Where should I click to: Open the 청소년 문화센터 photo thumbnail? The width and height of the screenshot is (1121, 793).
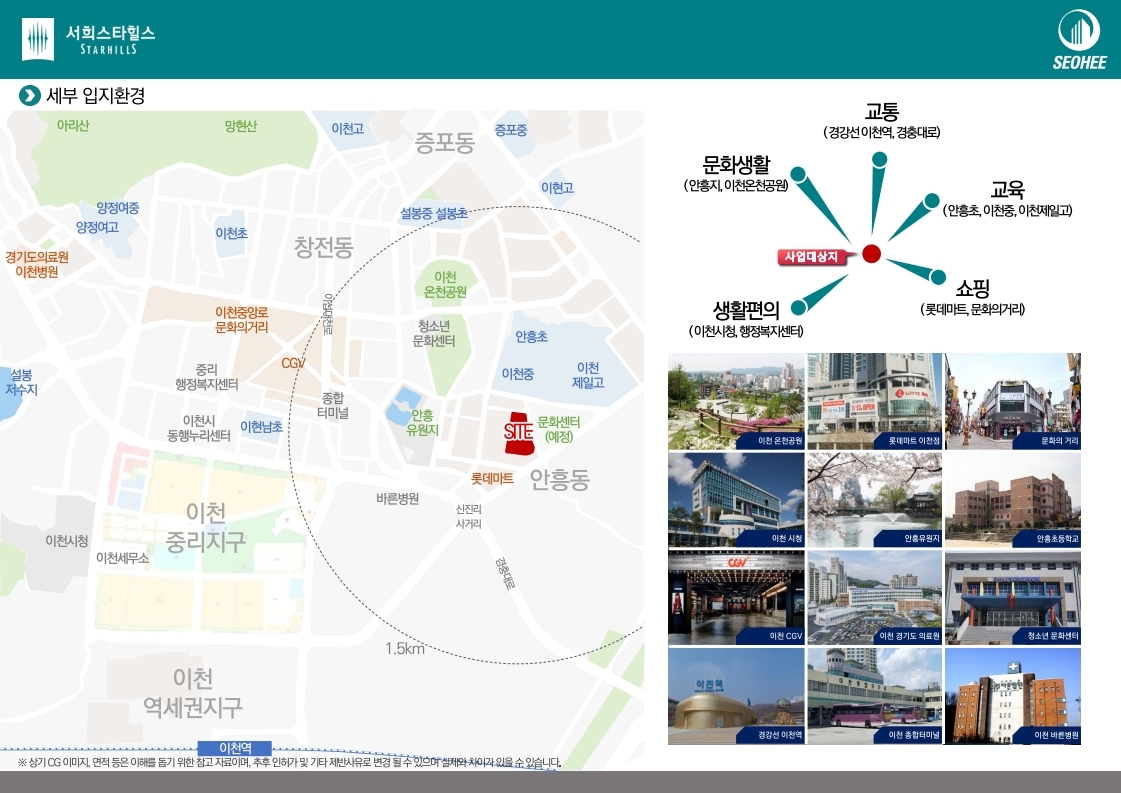tap(1012, 597)
